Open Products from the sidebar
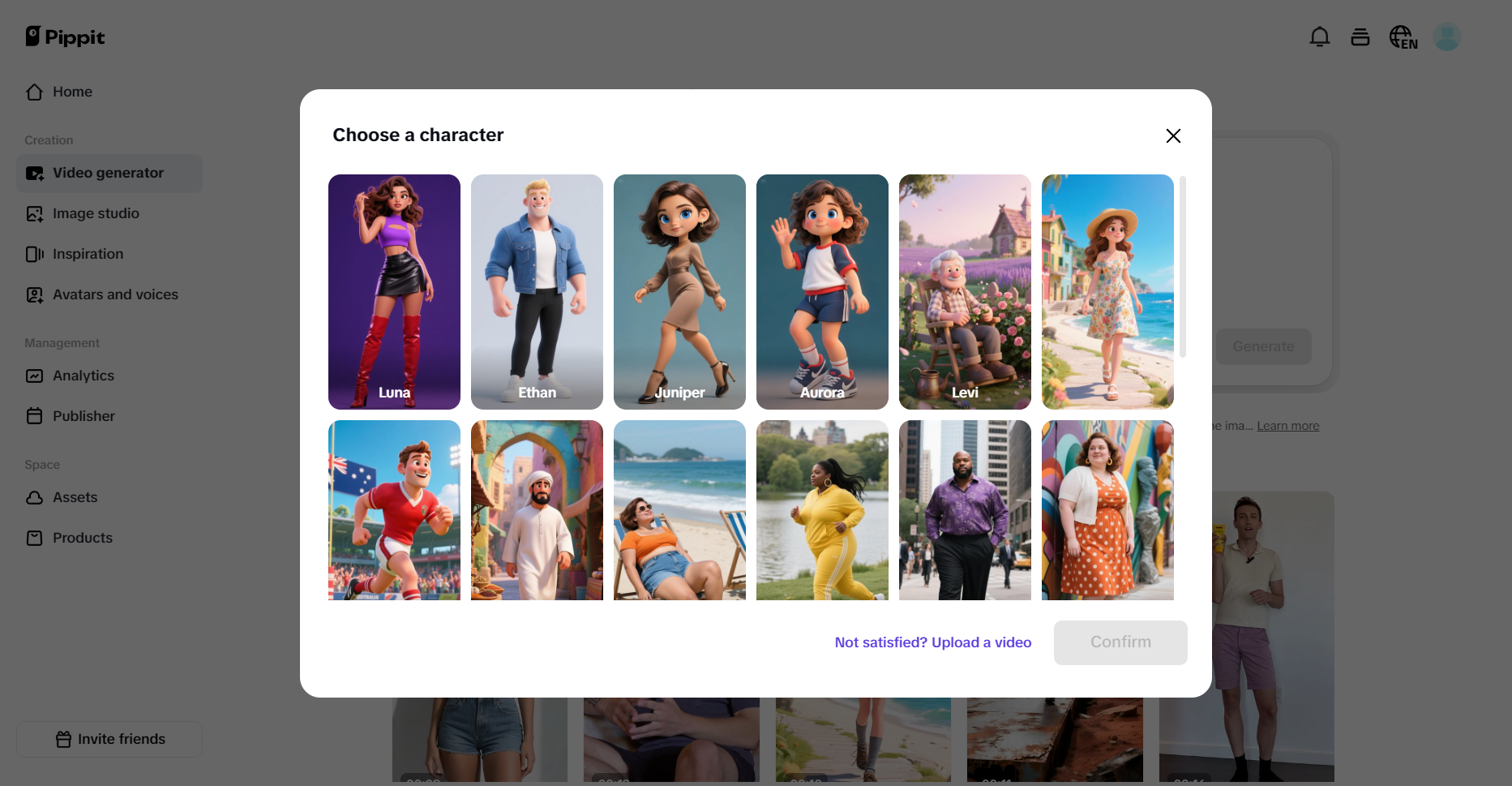 (x=109, y=538)
